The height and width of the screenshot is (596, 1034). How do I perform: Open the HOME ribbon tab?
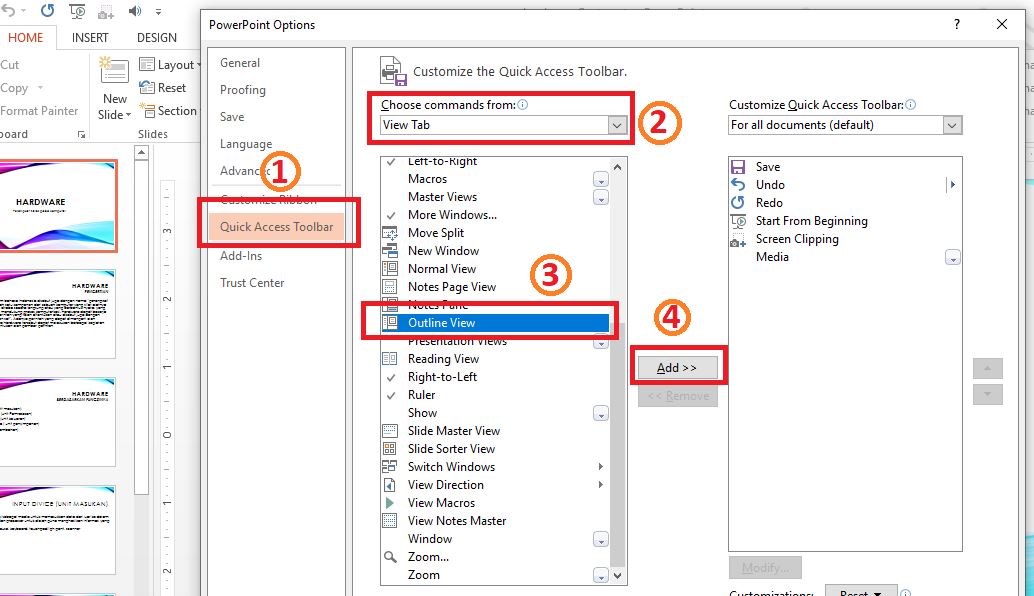(26, 38)
